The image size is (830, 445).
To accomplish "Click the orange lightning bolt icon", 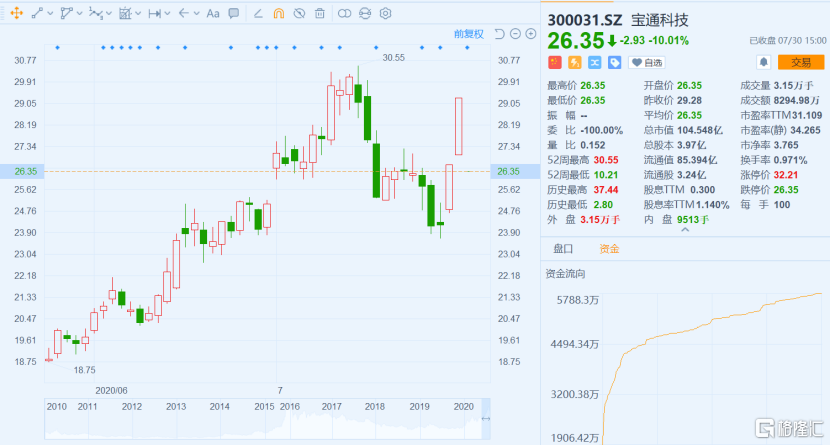I will [x=574, y=62].
